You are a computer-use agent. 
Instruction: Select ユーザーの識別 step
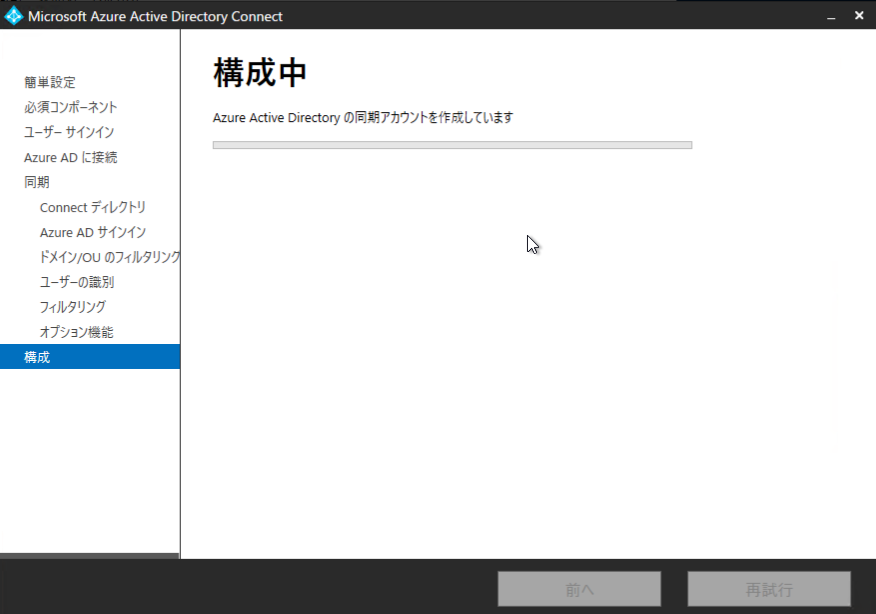click(x=77, y=282)
